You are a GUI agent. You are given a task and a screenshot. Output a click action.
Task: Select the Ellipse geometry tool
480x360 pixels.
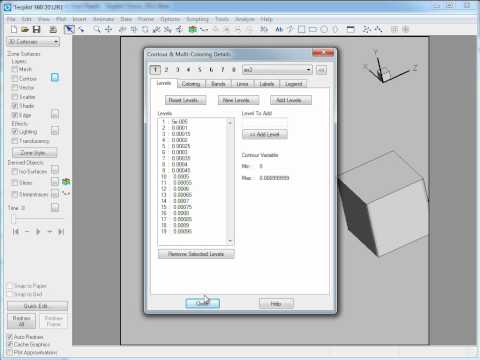pos(335,29)
